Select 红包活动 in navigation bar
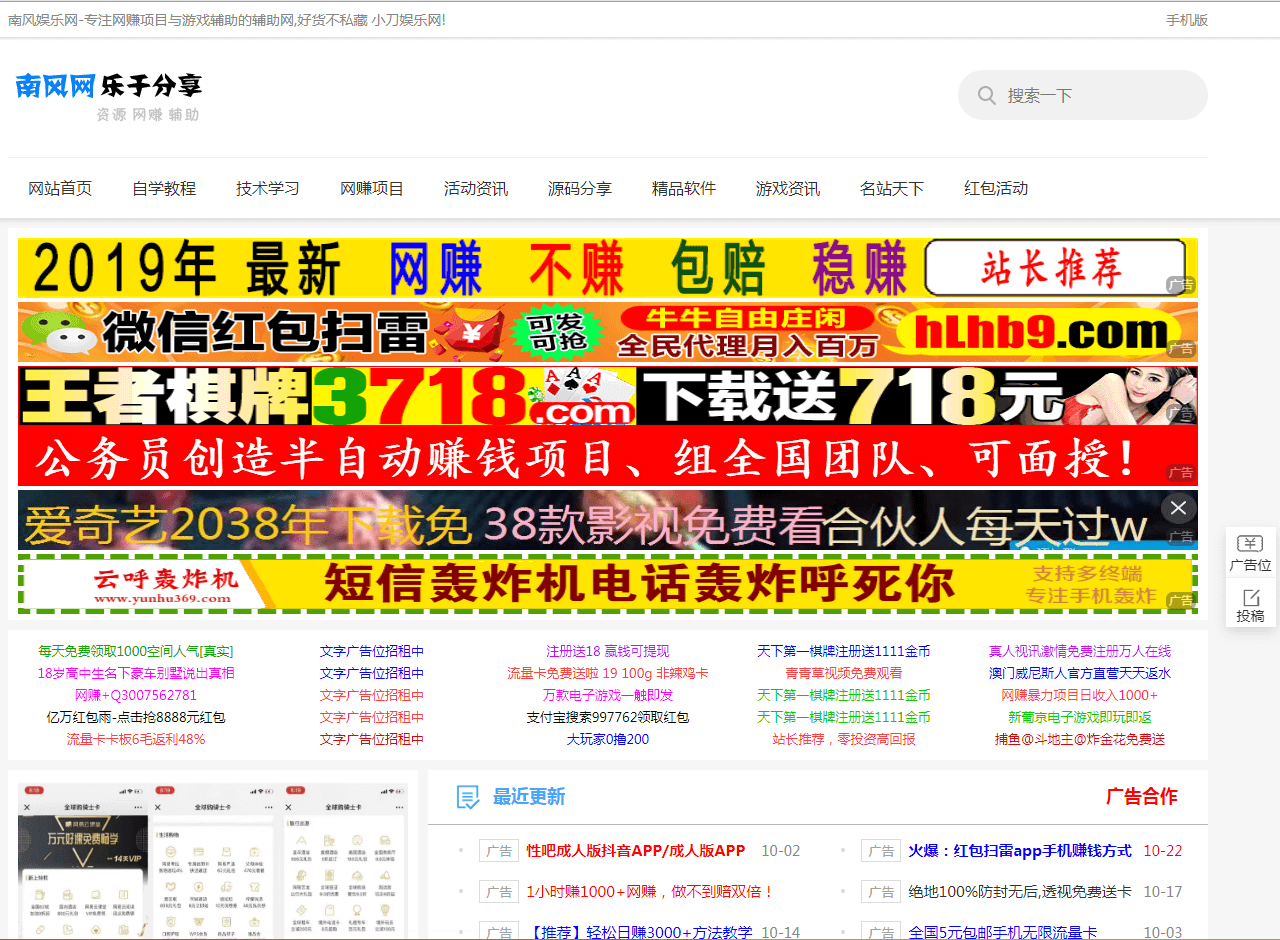The height and width of the screenshot is (940, 1280). tap(996, 188)
